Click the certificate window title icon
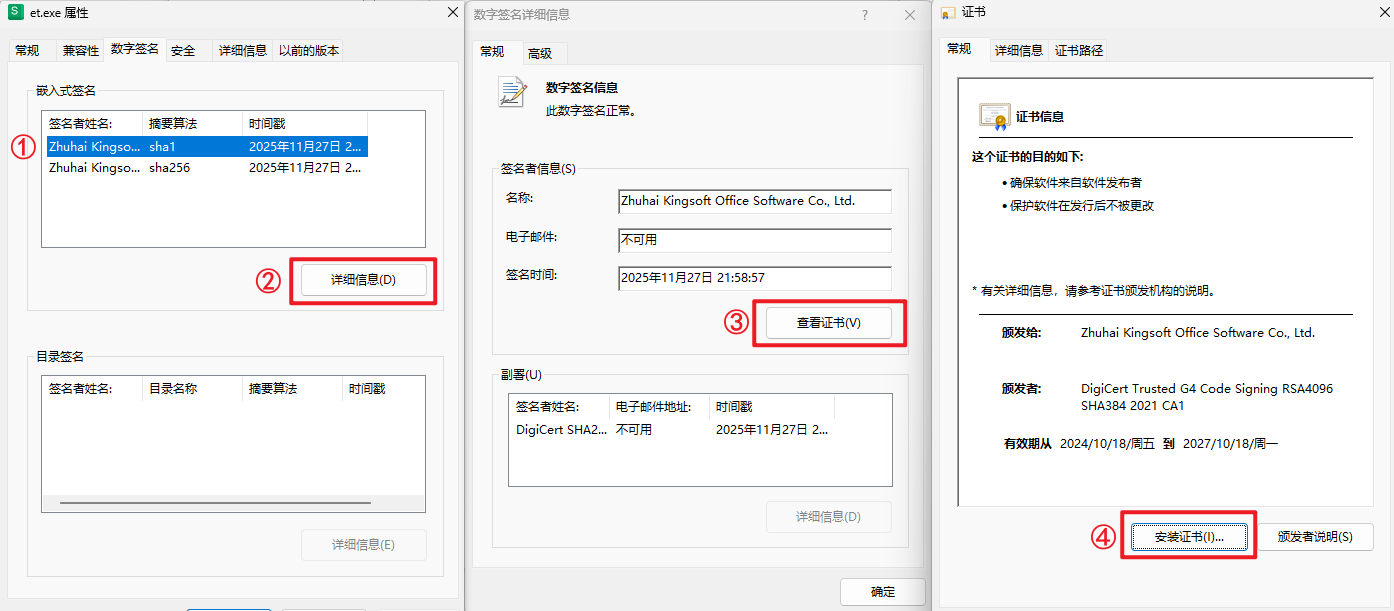Viewport: 1394px width, 611px height. coord(948,13)
